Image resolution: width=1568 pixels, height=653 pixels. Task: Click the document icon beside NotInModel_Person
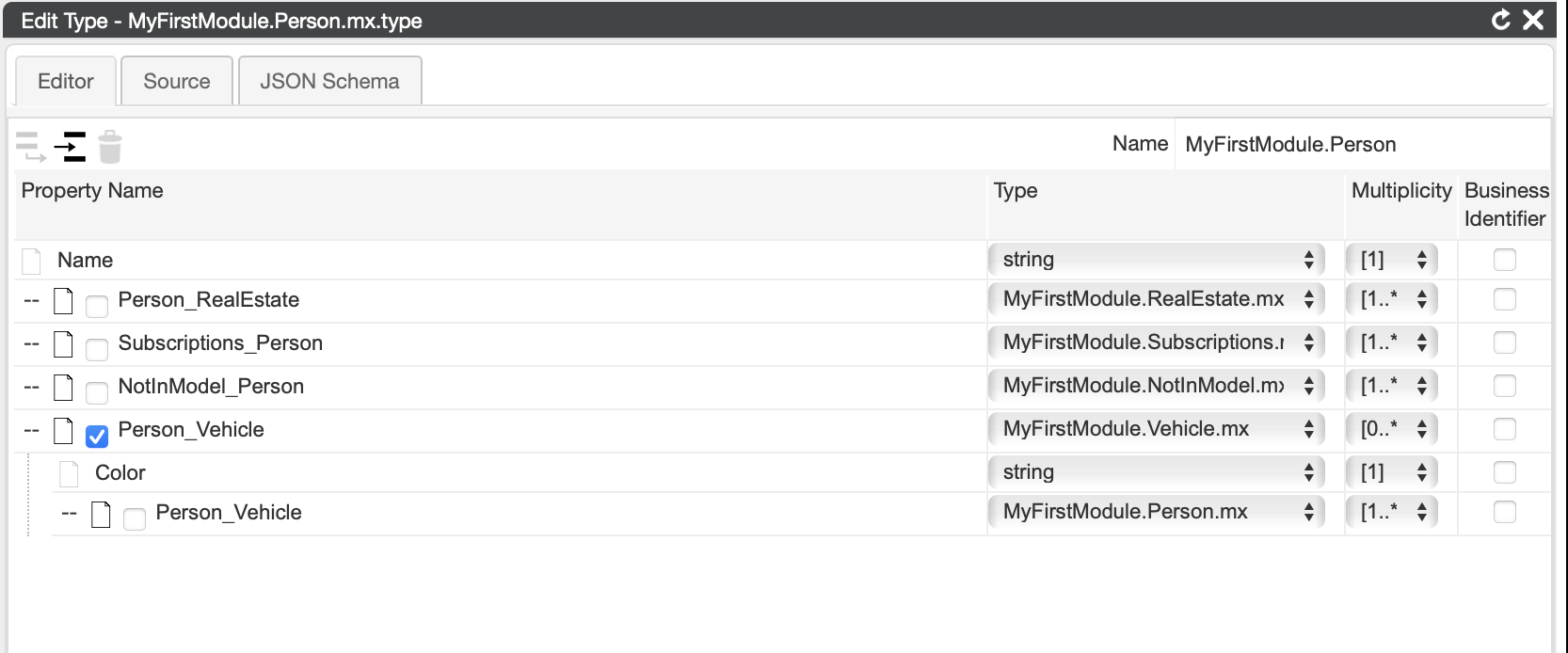[x=63, y=387]
